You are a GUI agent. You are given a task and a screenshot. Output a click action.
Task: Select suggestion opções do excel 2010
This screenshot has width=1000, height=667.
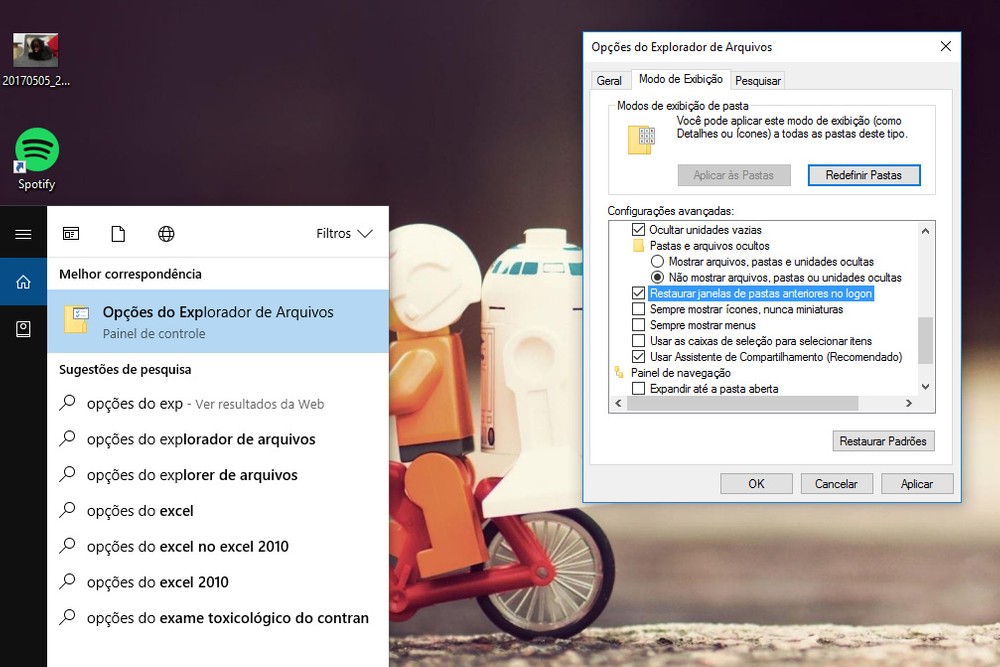pyautogui.click(x=158, y=582)
